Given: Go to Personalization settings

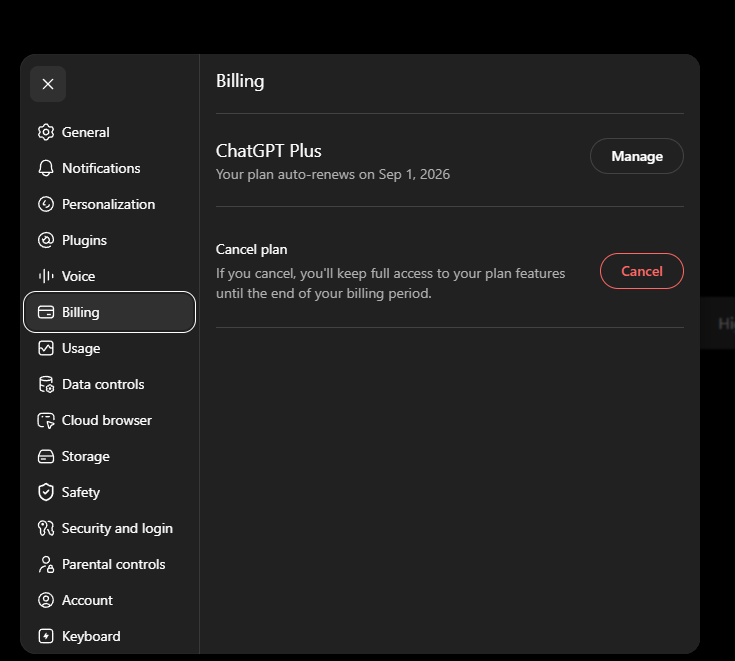Looking at the screenshot, I should click(109, 204).
